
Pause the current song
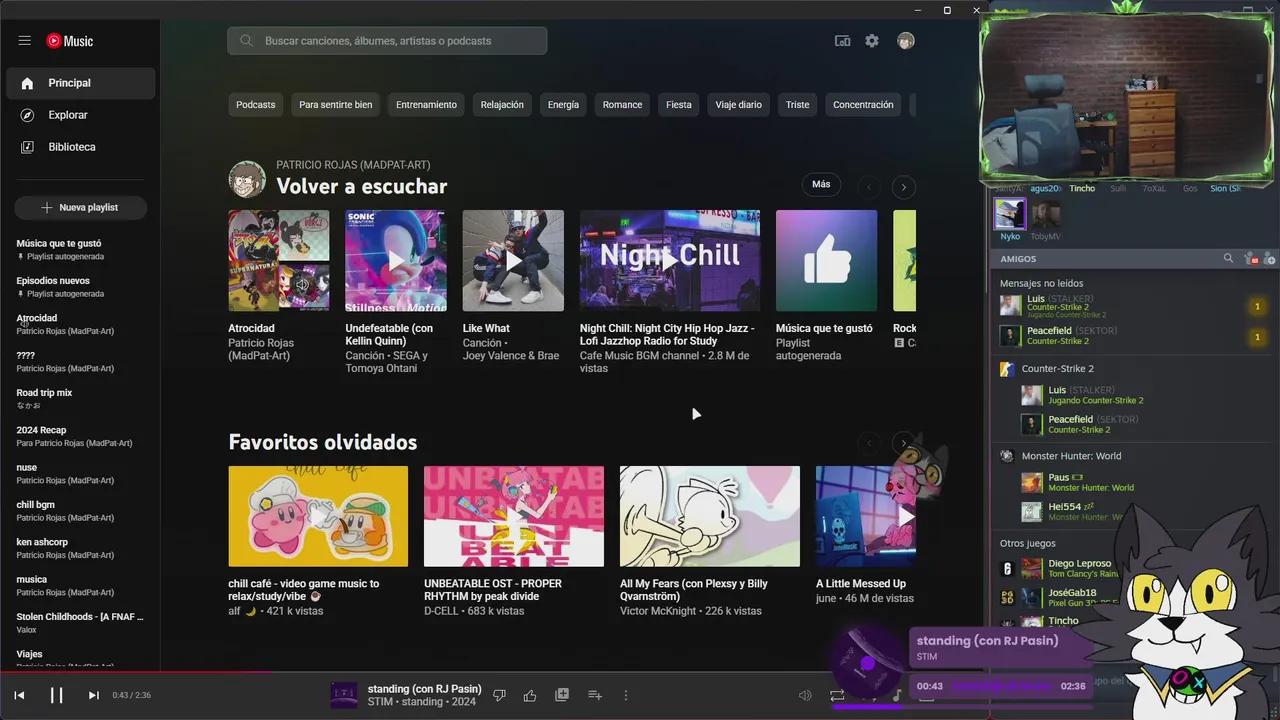tap(57, 695)
